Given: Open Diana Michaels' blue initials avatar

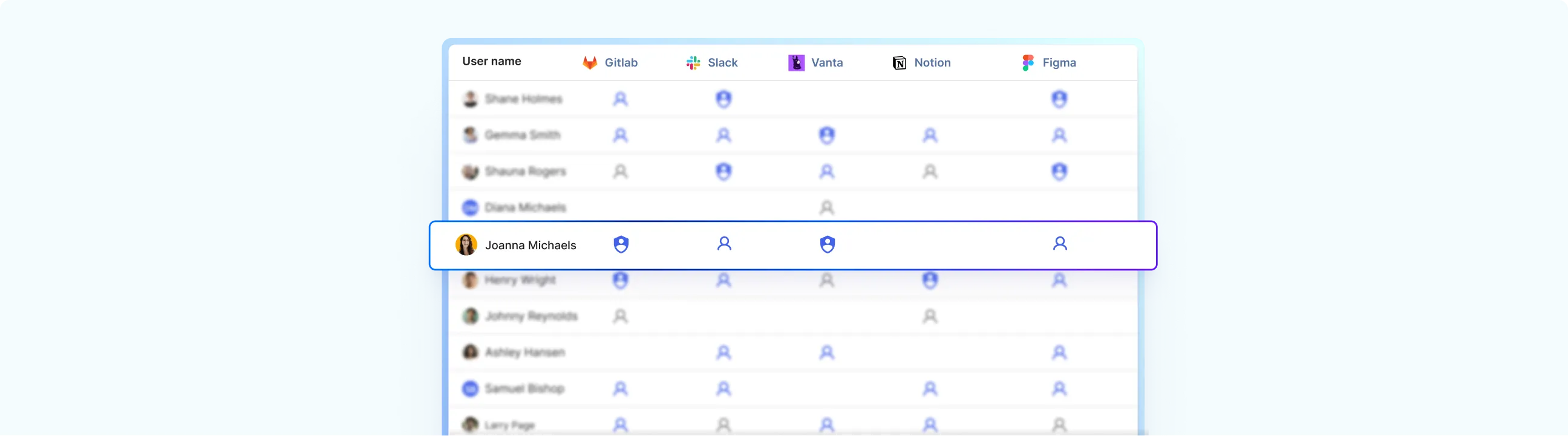Looking at the screenshot, I should point(470,208).
